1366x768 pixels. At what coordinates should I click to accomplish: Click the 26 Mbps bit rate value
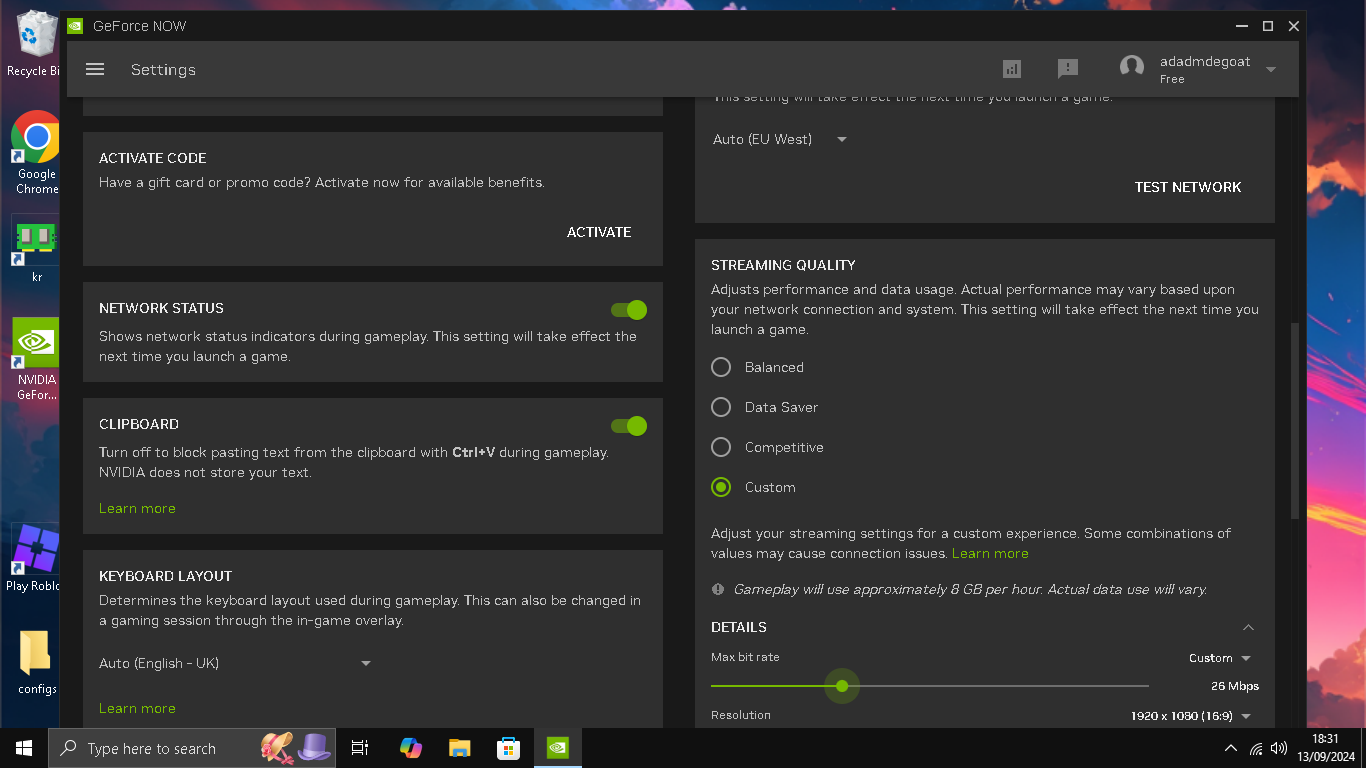(x=1235, y=686)
